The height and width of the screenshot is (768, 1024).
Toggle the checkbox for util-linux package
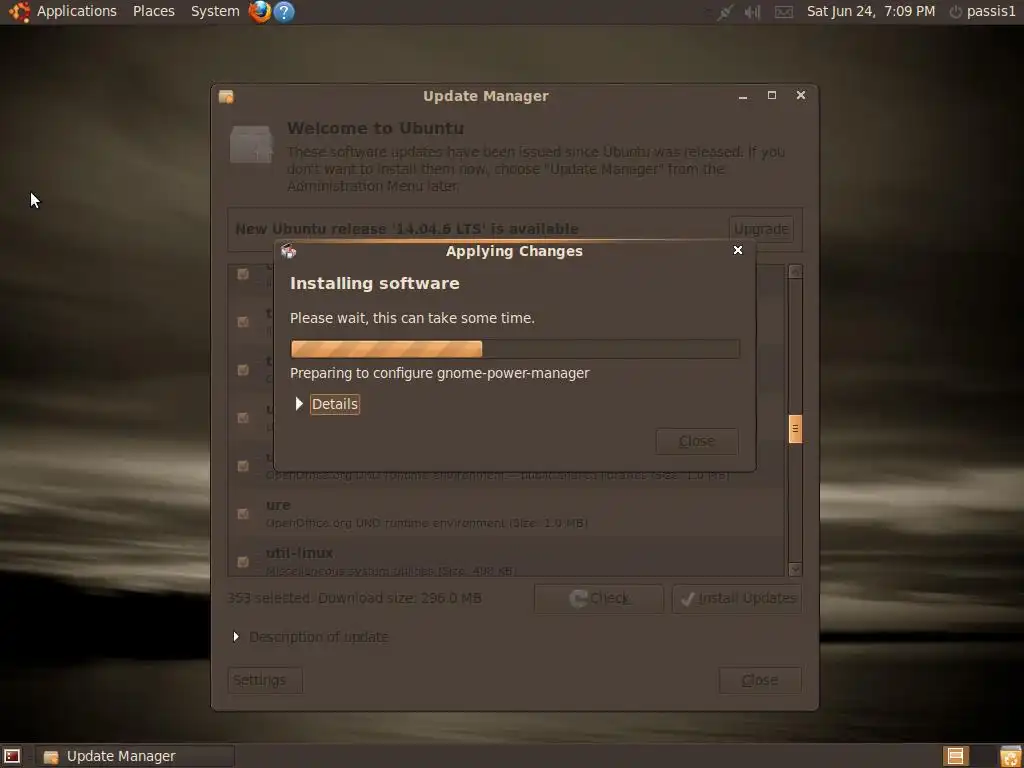point(243,562)
